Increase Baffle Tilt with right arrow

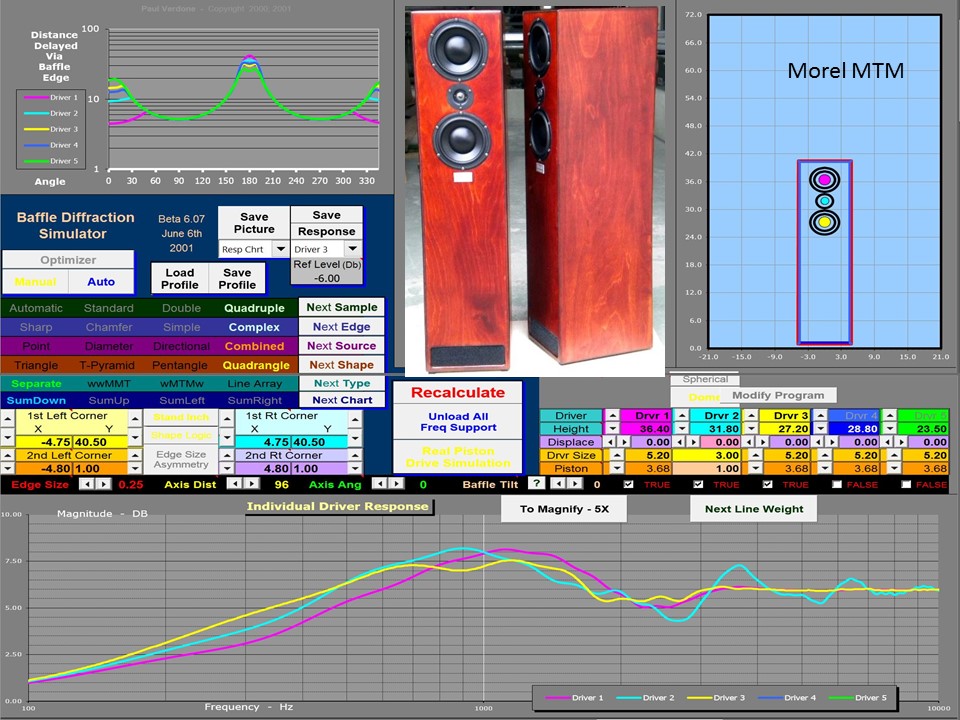575,484
